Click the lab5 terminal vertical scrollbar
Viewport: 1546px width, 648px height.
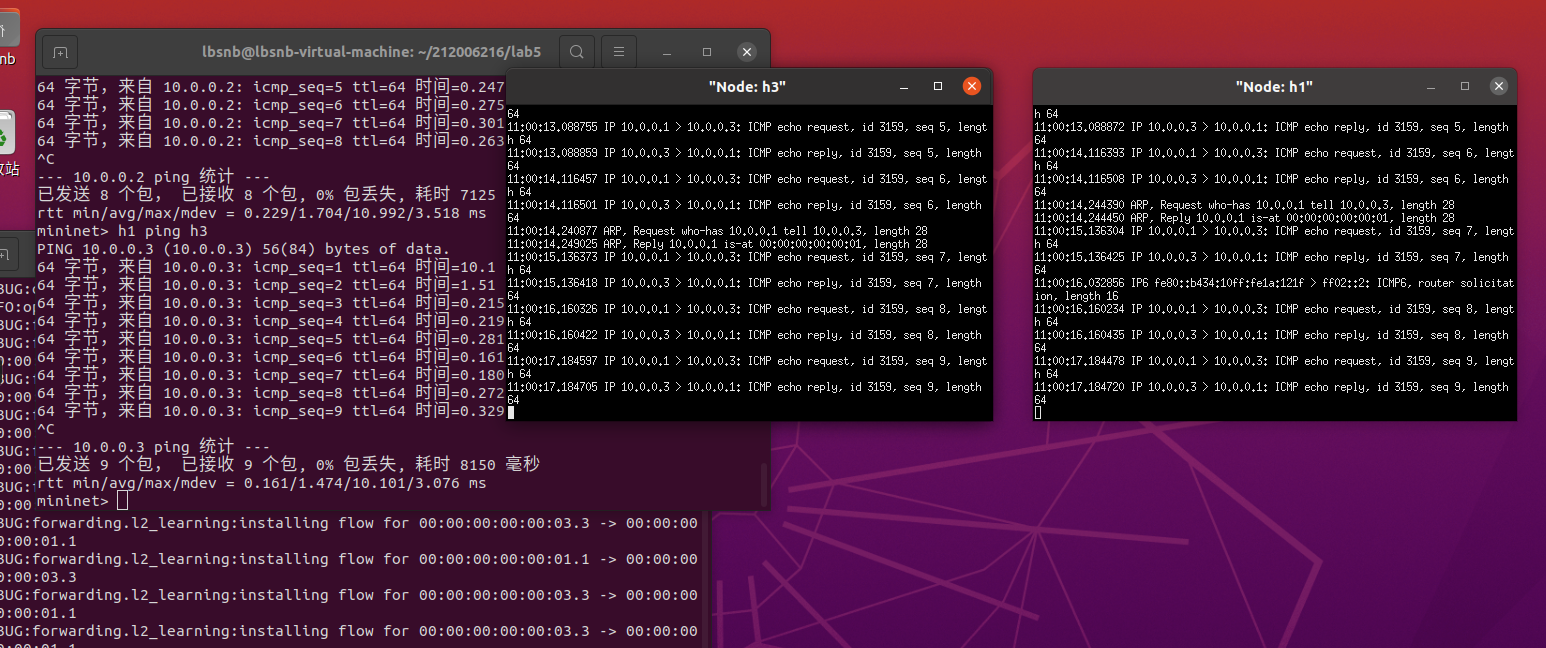pos(765,484)
